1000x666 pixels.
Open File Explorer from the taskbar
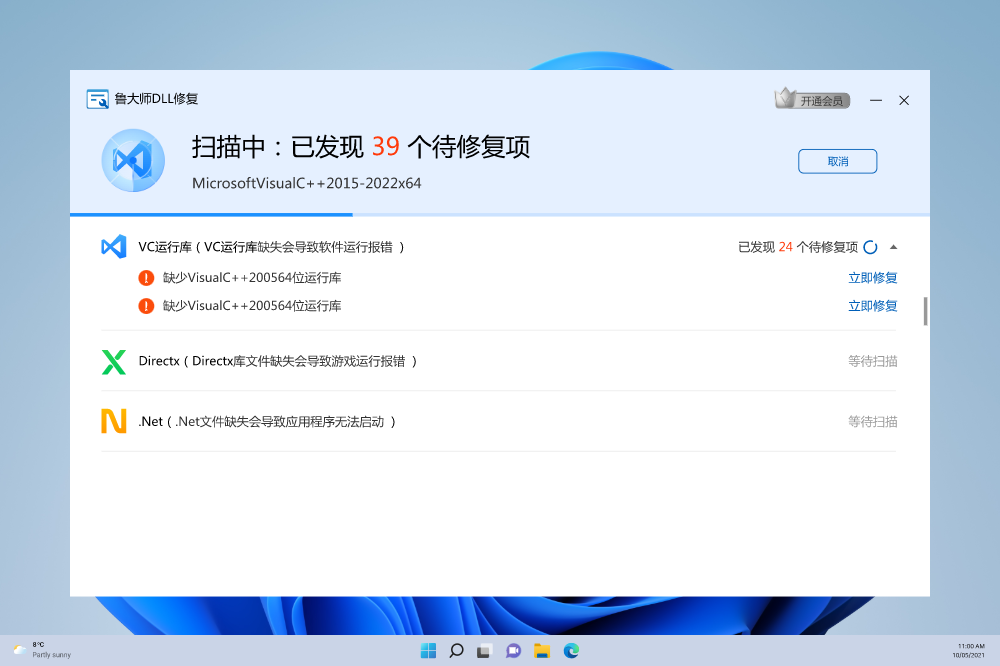(542, 651)
